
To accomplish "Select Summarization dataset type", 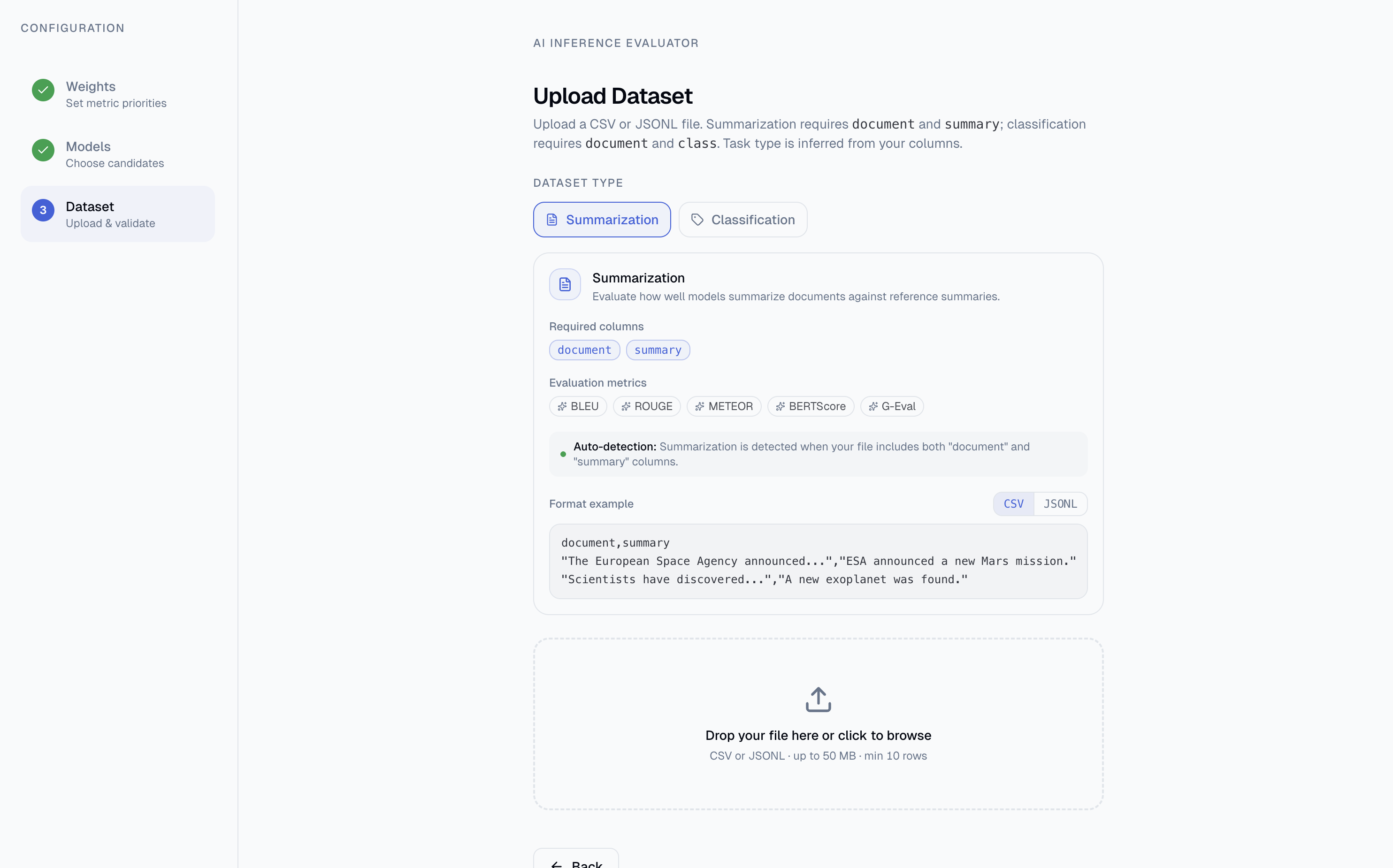I will click(602, 220).
